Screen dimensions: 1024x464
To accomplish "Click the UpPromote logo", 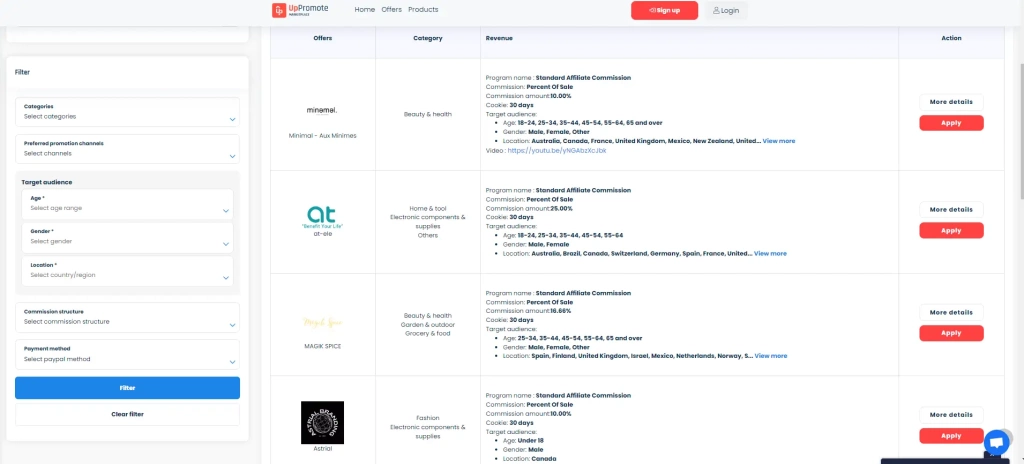I will 300,10.
